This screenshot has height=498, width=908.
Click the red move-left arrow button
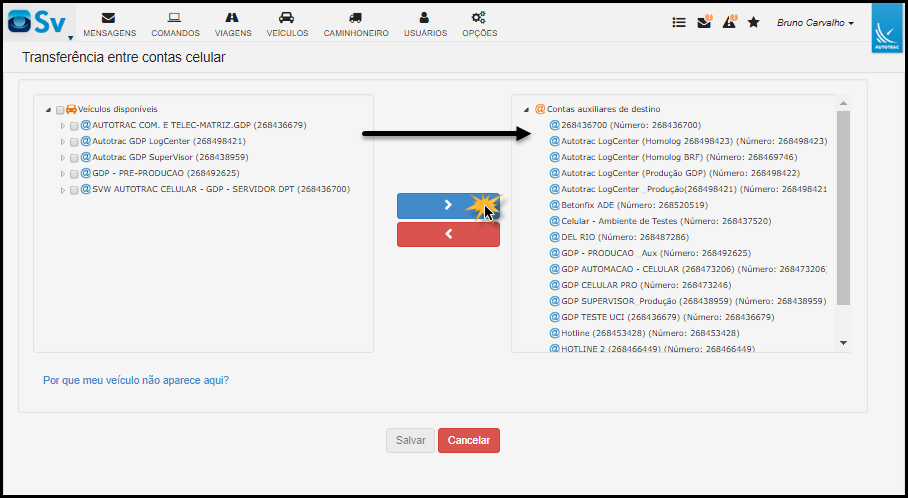click(448, 235)
